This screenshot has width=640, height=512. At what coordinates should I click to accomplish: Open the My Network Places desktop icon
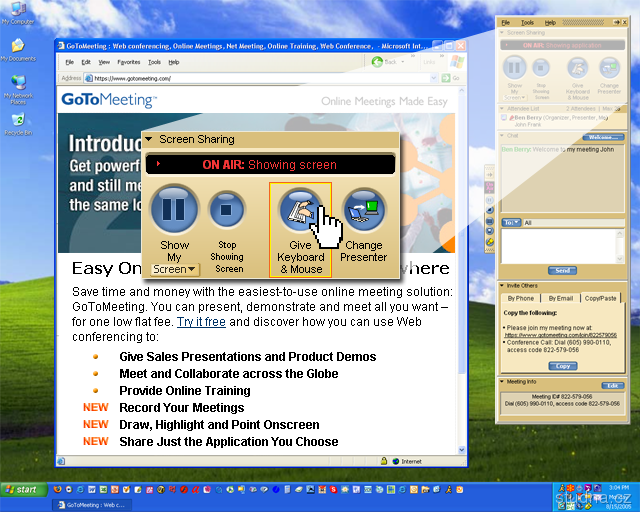pyautogui.click(x=18, y=89)
